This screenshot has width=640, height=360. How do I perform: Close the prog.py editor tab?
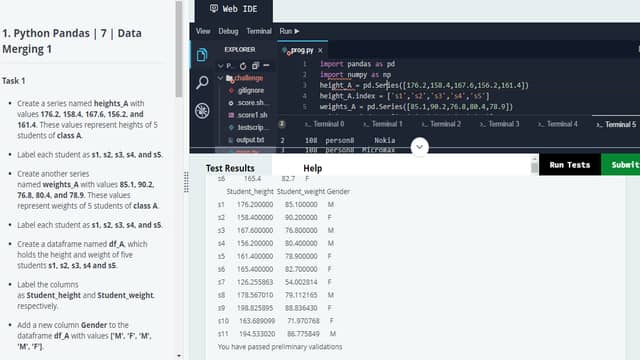(x=320, y=50)
